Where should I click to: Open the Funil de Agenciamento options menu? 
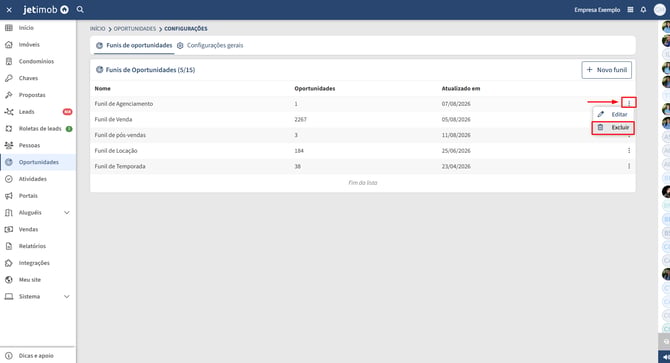pos(629,102)
